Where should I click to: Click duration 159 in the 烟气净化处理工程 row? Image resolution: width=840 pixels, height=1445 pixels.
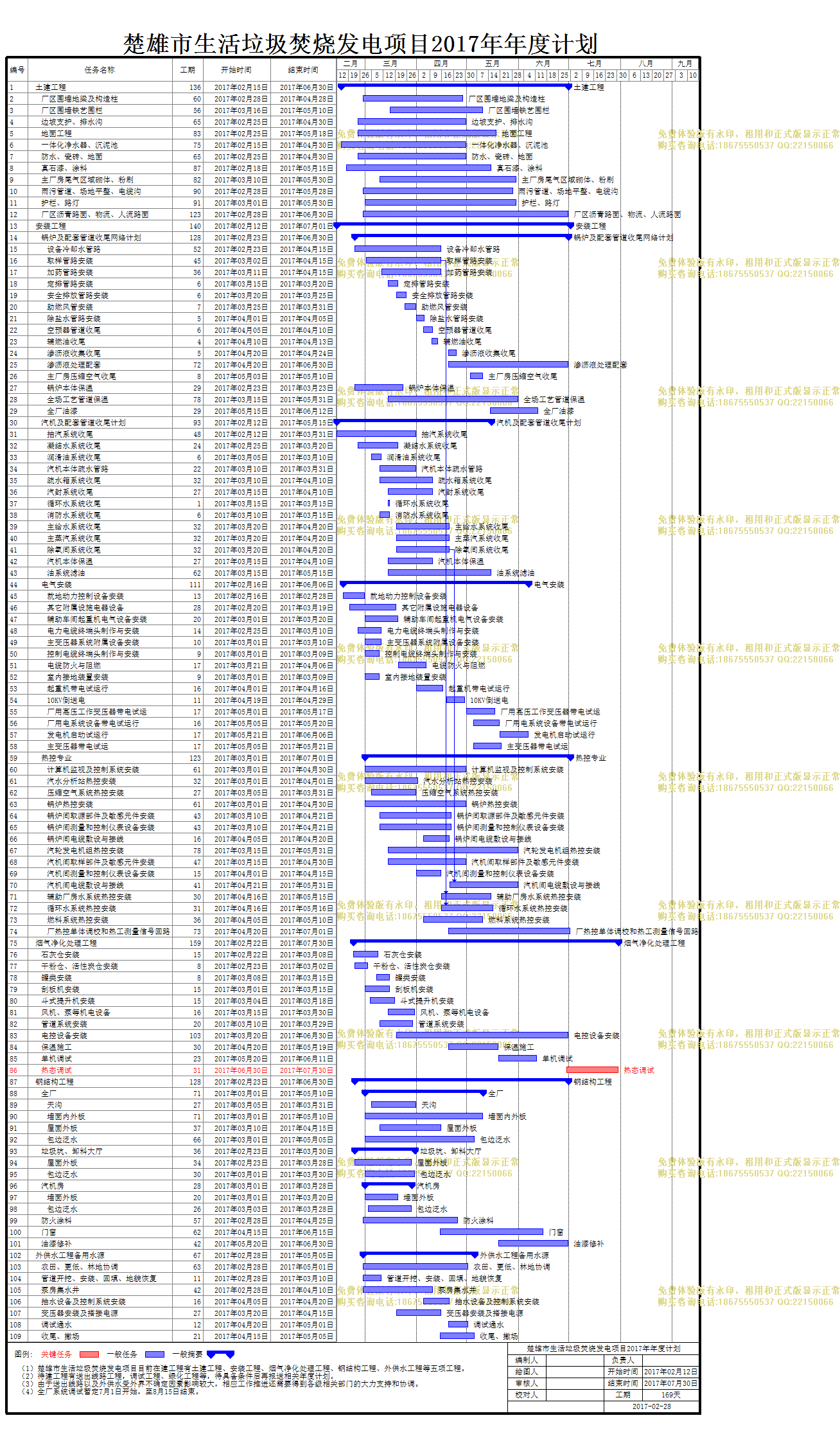pos(195,943)
